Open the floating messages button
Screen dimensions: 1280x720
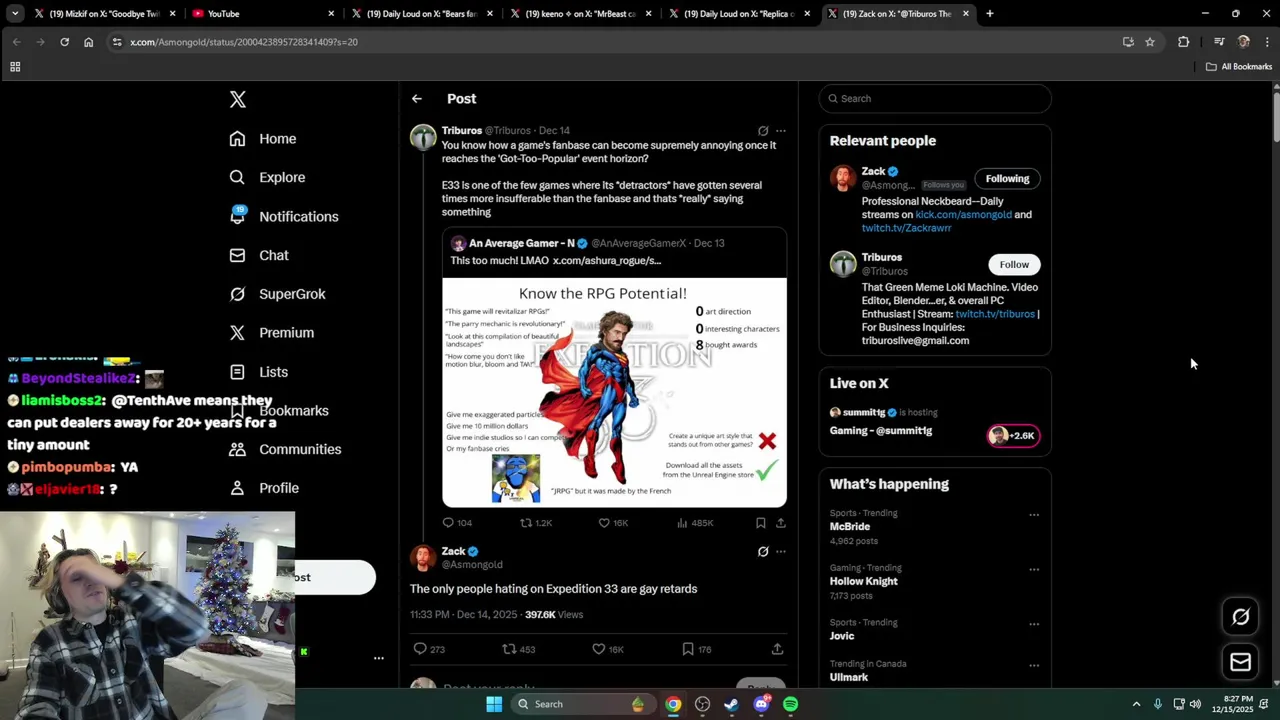point(1241,662)
